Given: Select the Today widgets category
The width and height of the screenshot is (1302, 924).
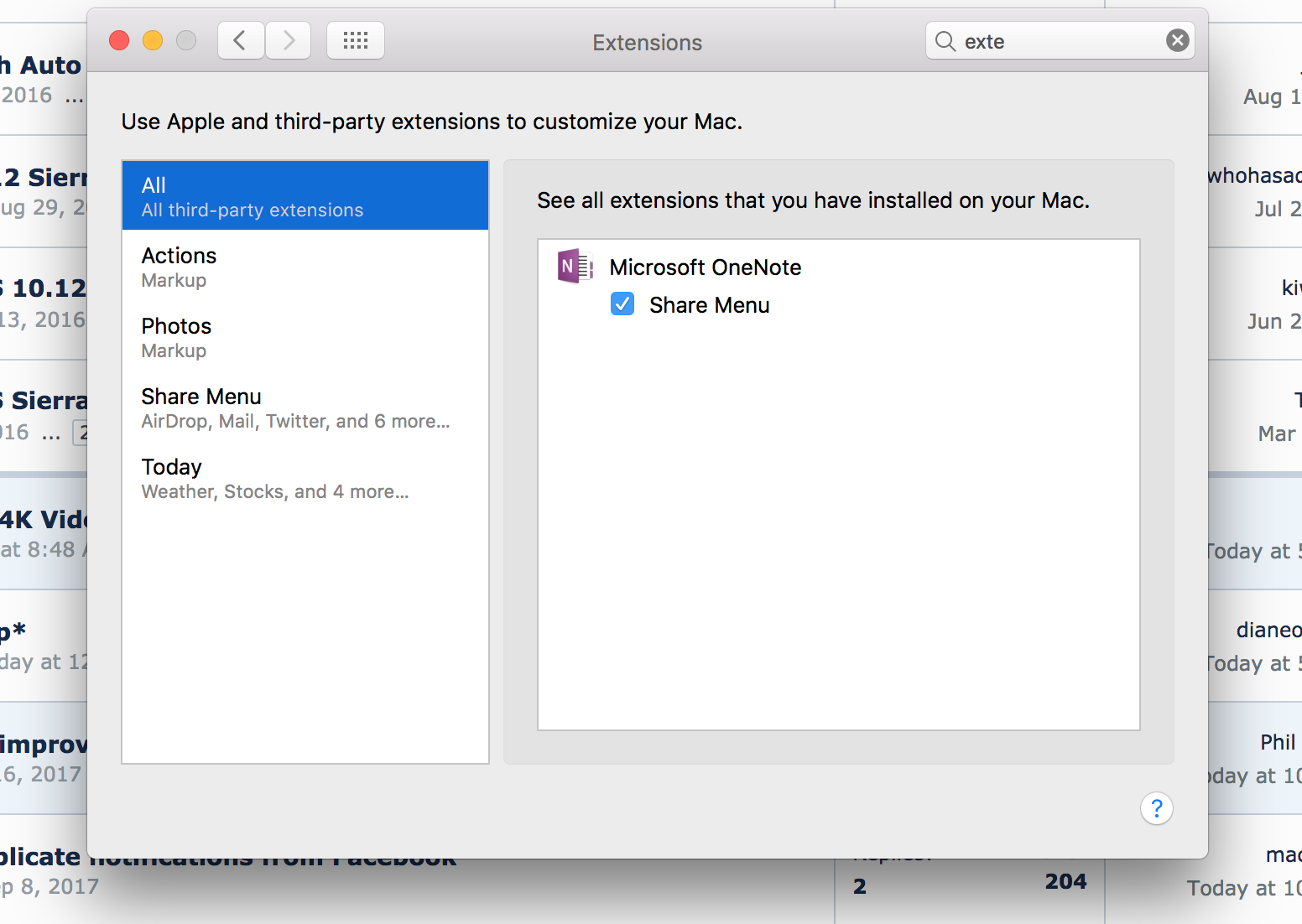Looking at the screenshot, I should 305,478.
